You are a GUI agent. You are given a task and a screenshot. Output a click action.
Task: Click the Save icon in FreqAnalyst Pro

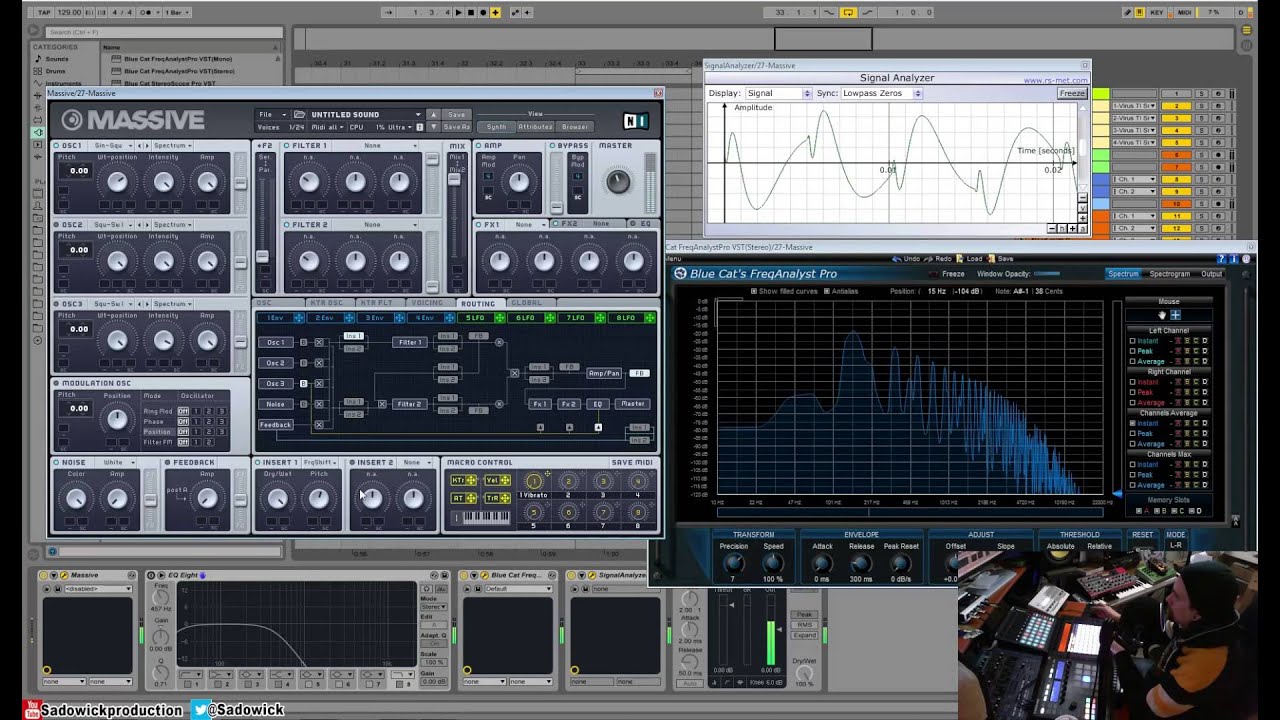tap(993, 259)
